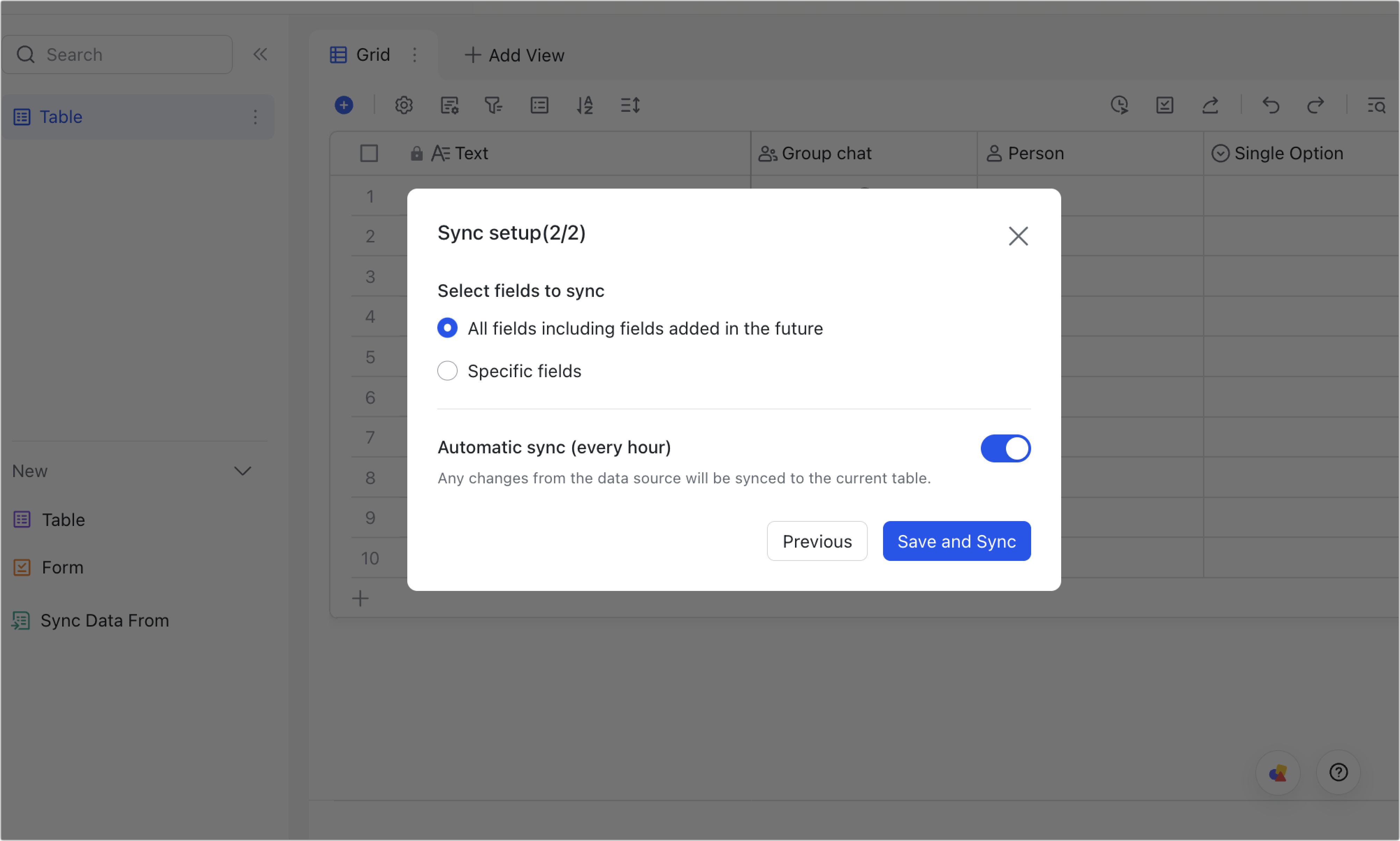Select the Specific fields radio button

pos(447,371)
